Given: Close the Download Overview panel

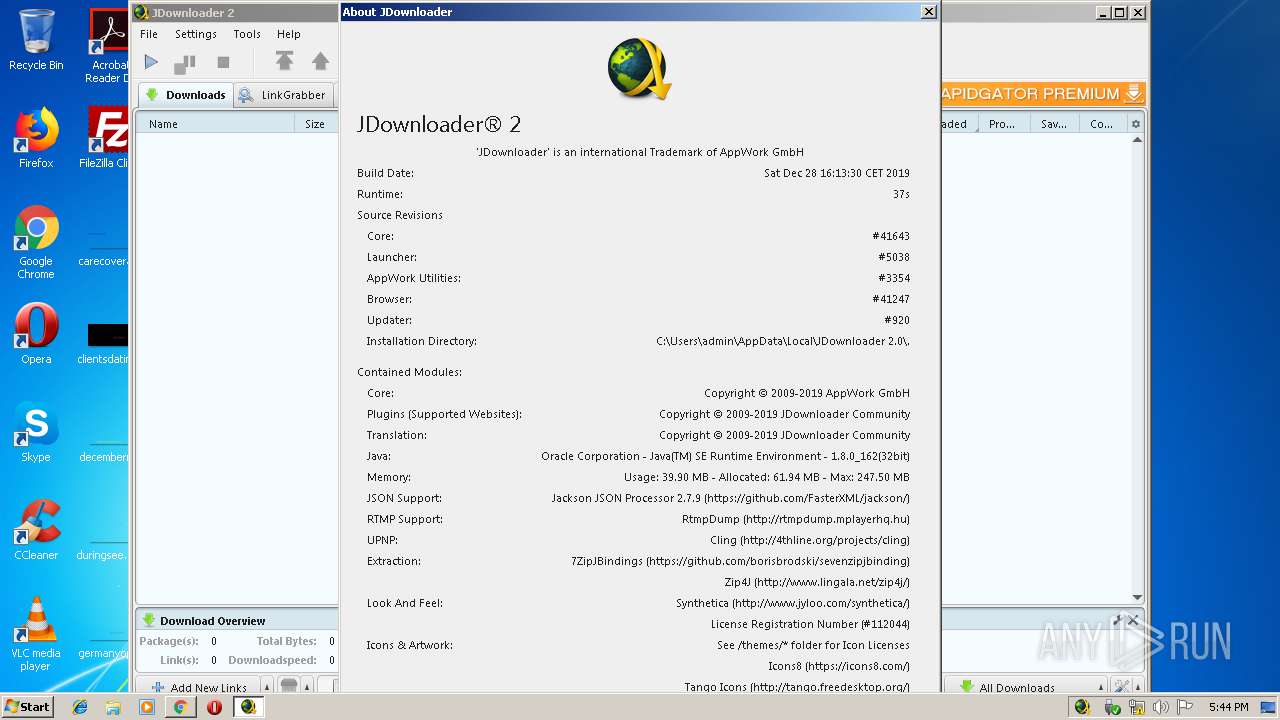Looking at the screenshot, I should click(1133, 621).
